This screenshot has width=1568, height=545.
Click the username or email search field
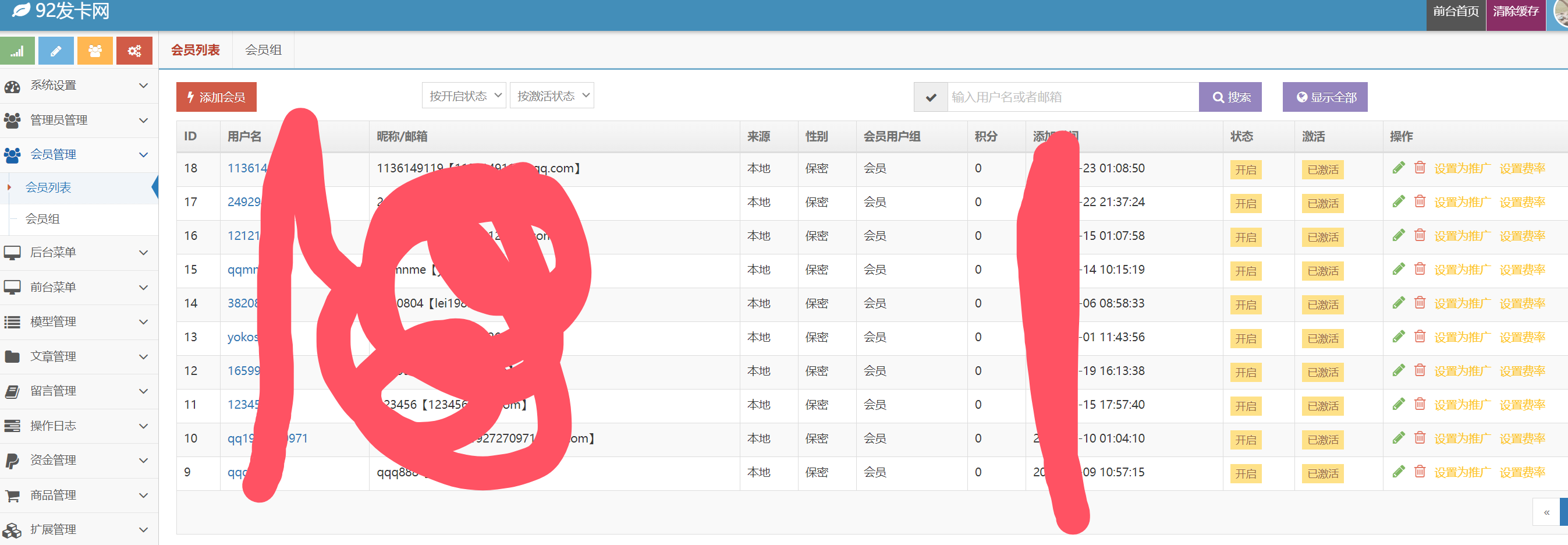1072,97
